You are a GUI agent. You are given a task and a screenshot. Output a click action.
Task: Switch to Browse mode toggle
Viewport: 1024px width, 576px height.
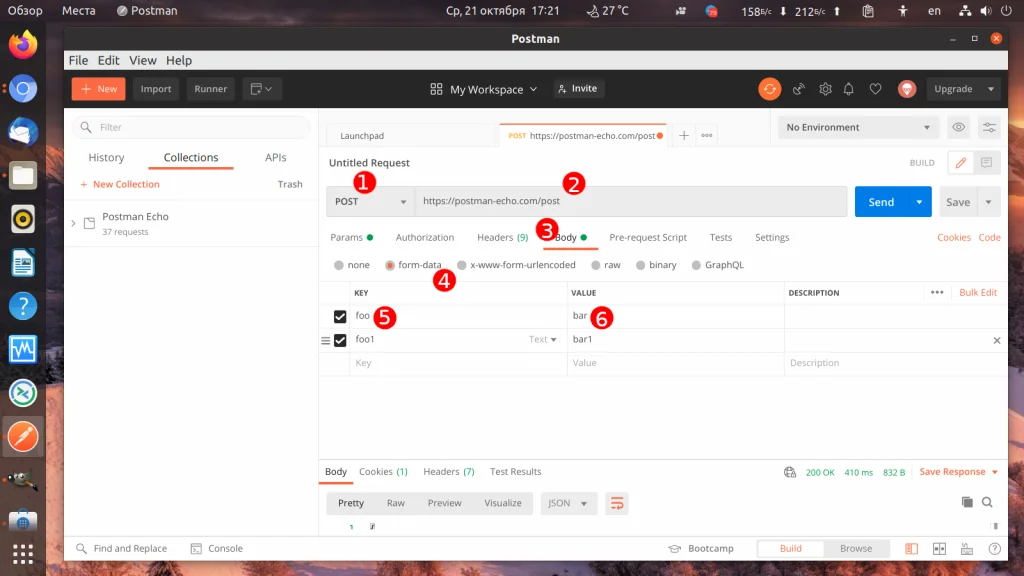[856, 549]
